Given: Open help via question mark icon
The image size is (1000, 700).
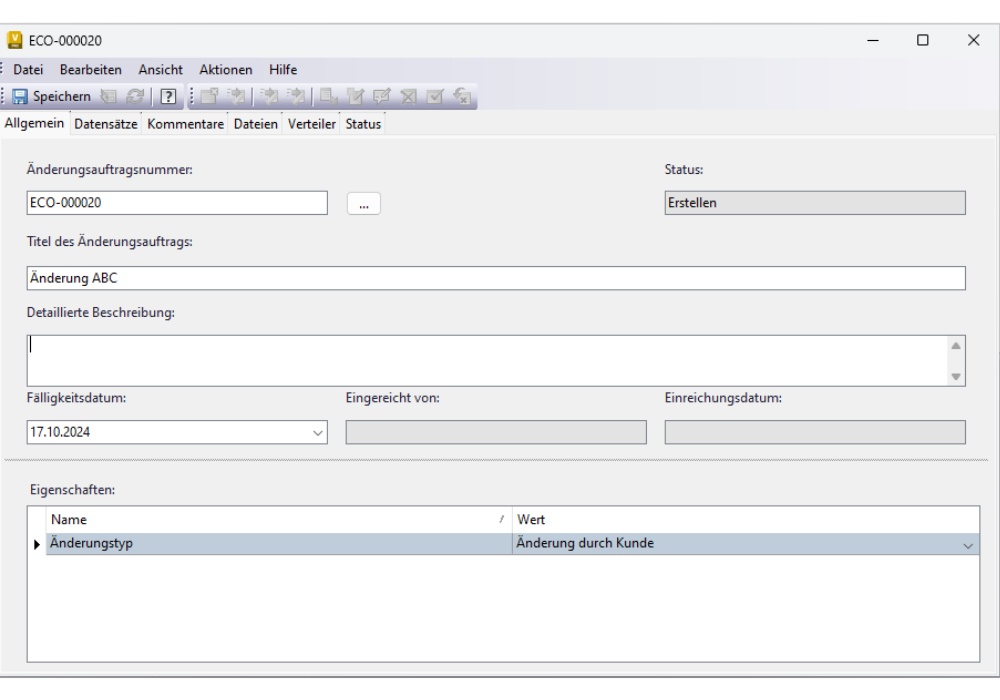Looking at the screenshot, I should (x=167, y=97).
